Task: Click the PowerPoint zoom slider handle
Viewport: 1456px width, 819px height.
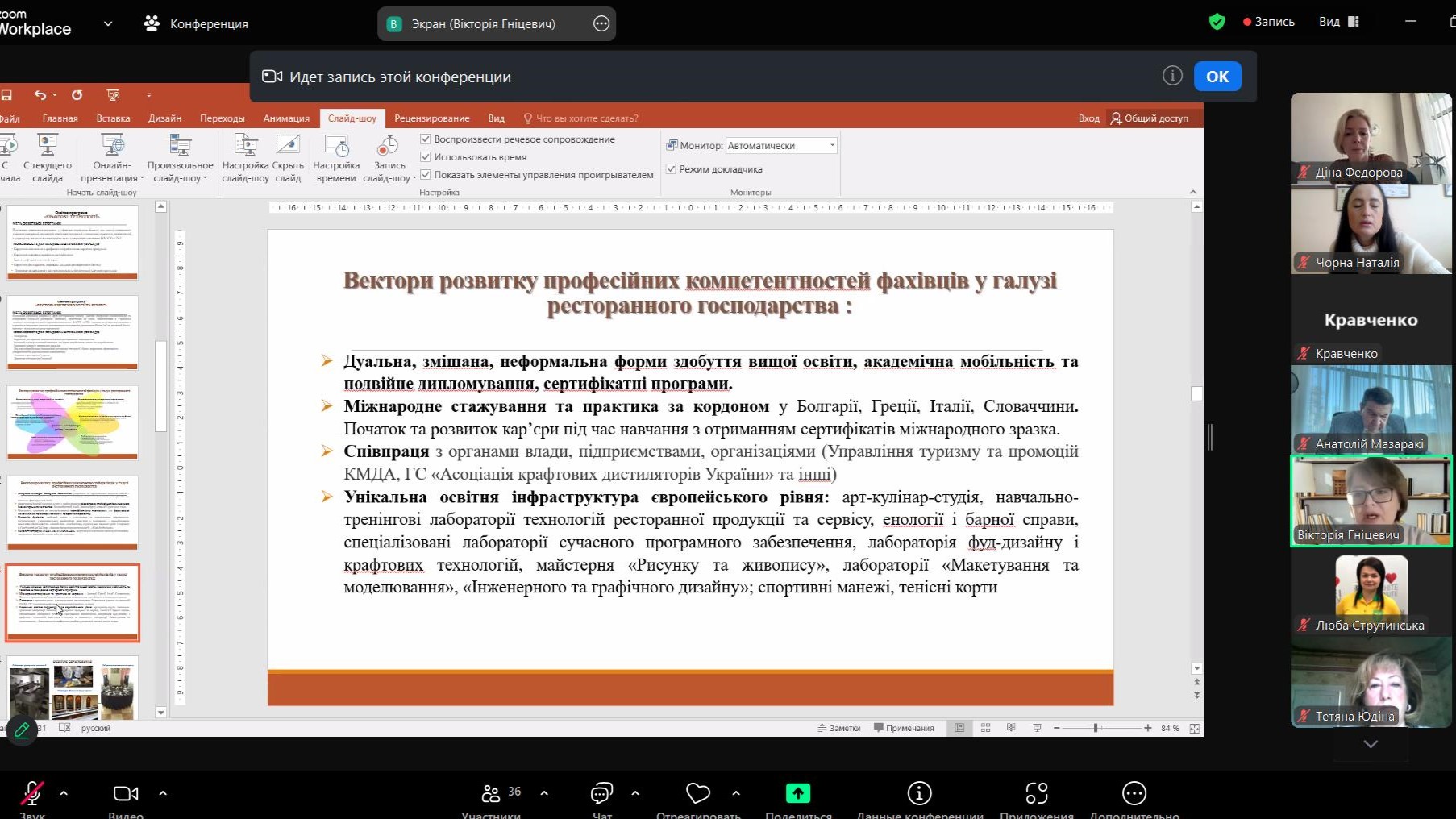Action: [x=1096, y=728]
